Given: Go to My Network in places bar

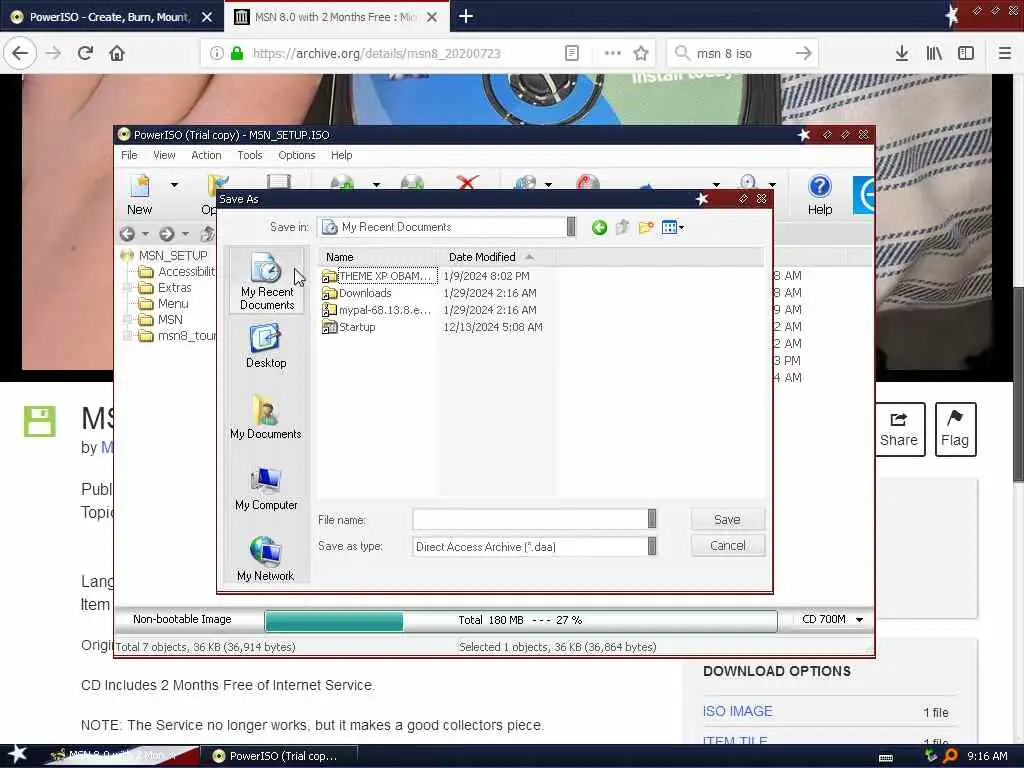Looking at the screenshot, I should (266, 559).
